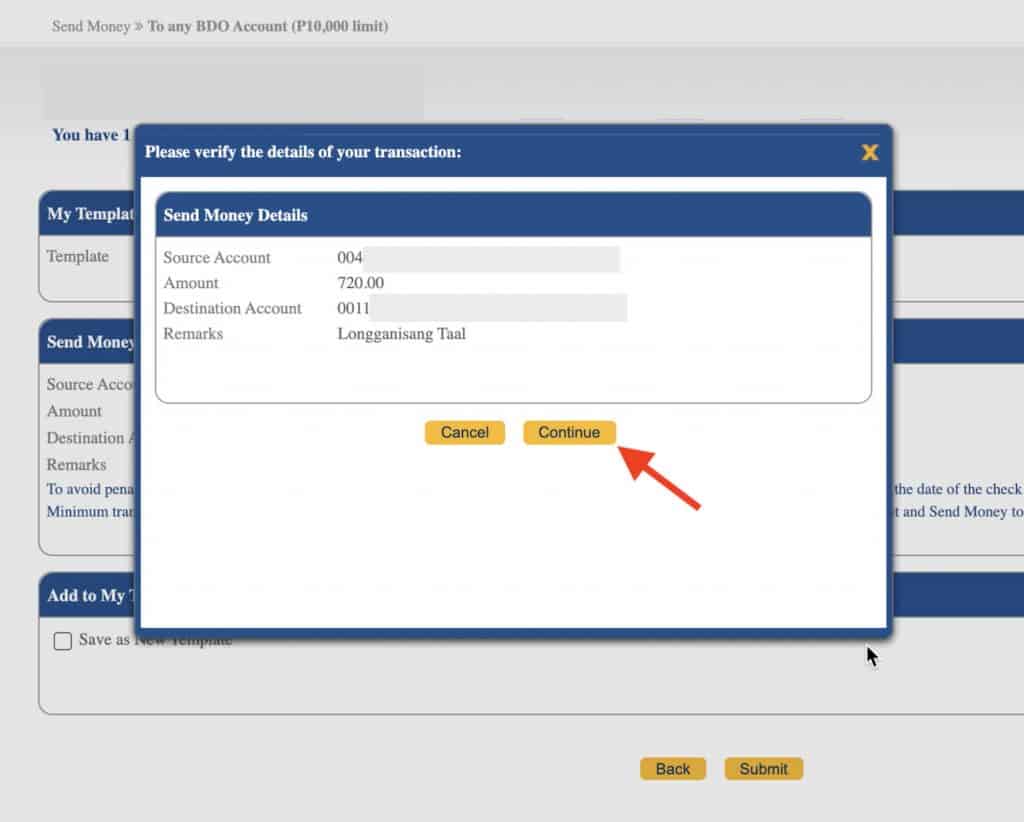Viewport: 1024px width, 822px height.
Task: Click the You have 1 notification message
Action: coord(90,135)
